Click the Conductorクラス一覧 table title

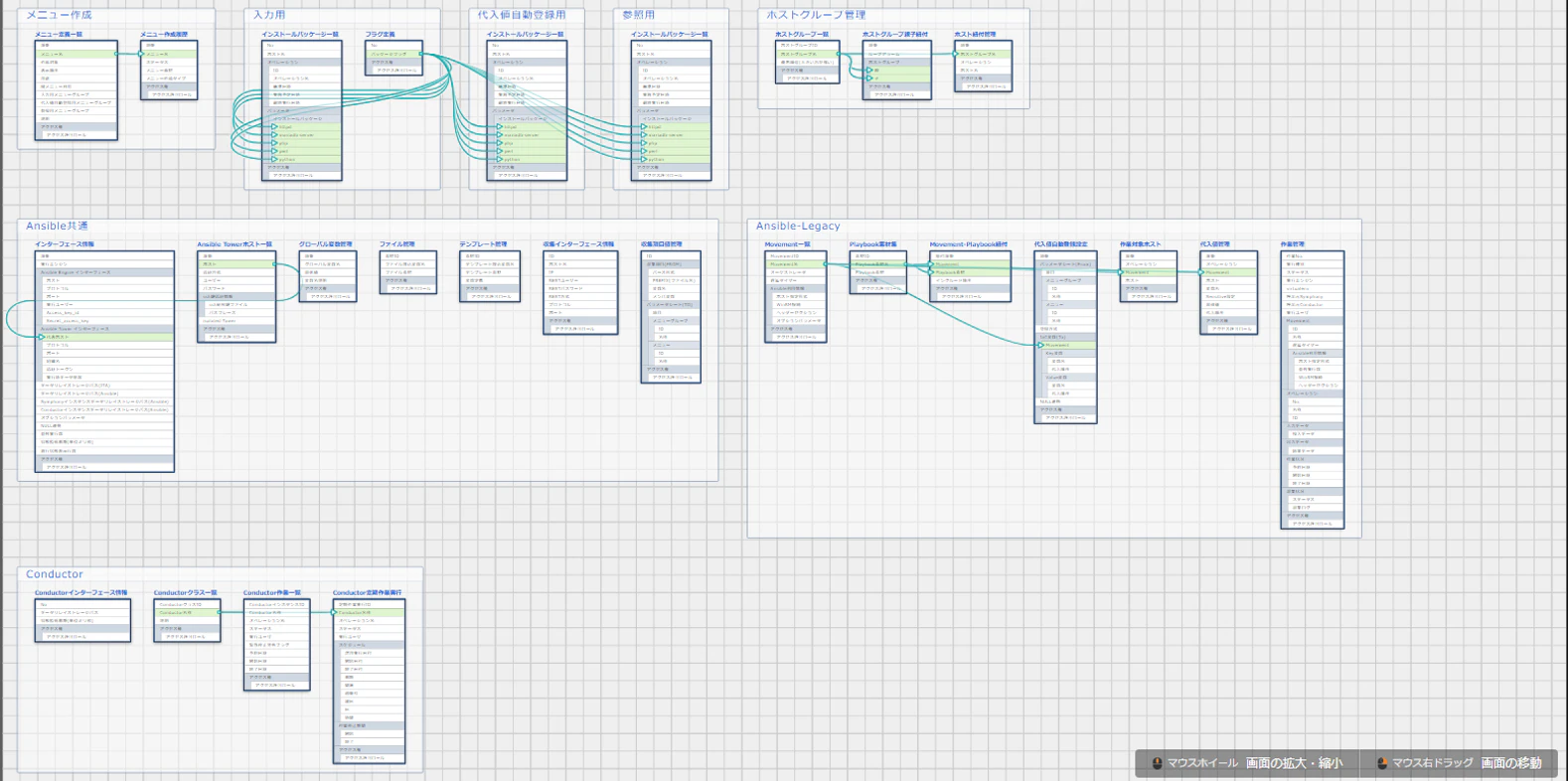tap(186, 593)
